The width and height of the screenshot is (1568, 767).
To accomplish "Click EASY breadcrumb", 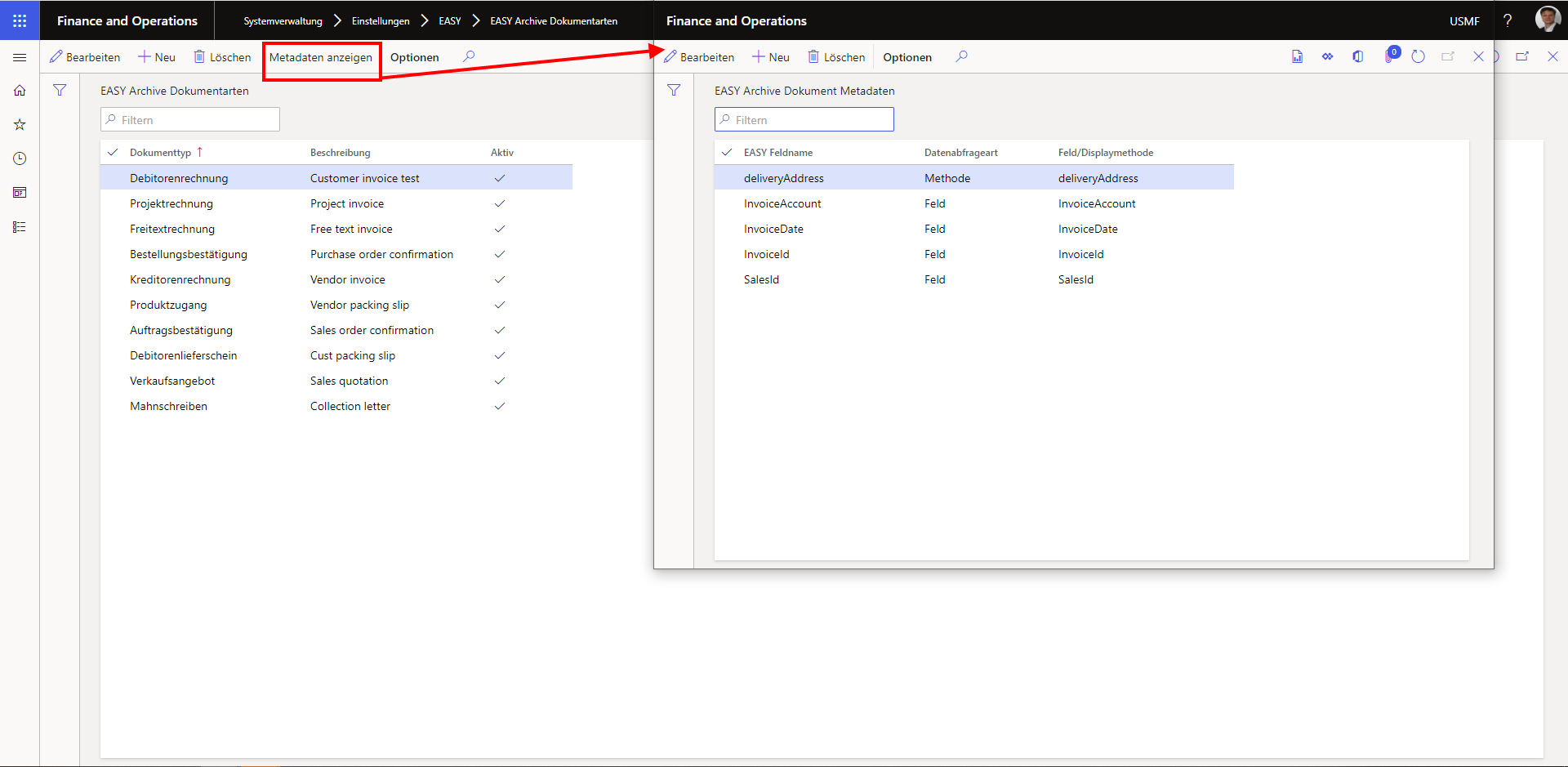I will point(450,21).
